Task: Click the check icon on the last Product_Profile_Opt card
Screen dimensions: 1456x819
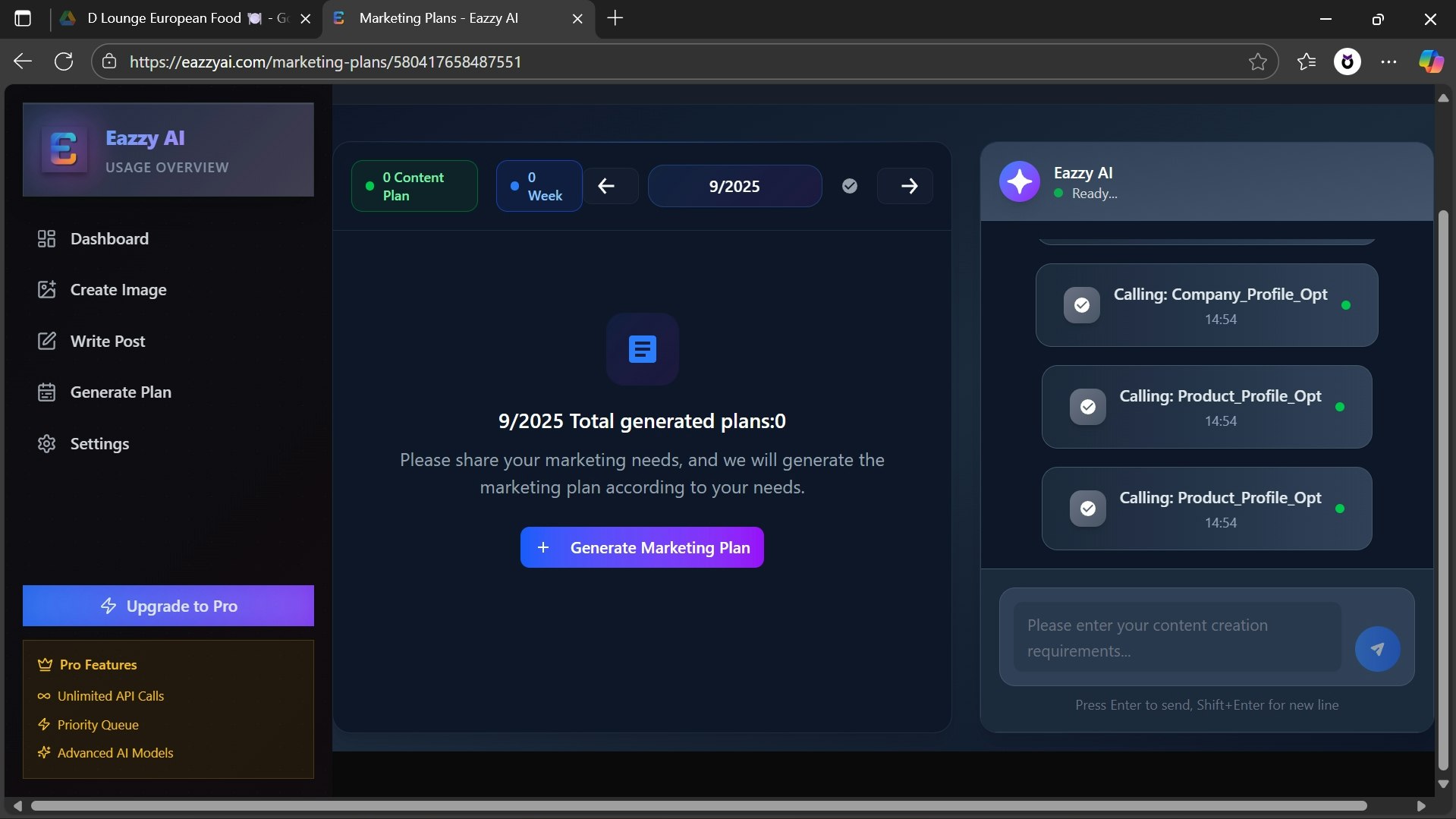Action: click(x=1087, y=509)
